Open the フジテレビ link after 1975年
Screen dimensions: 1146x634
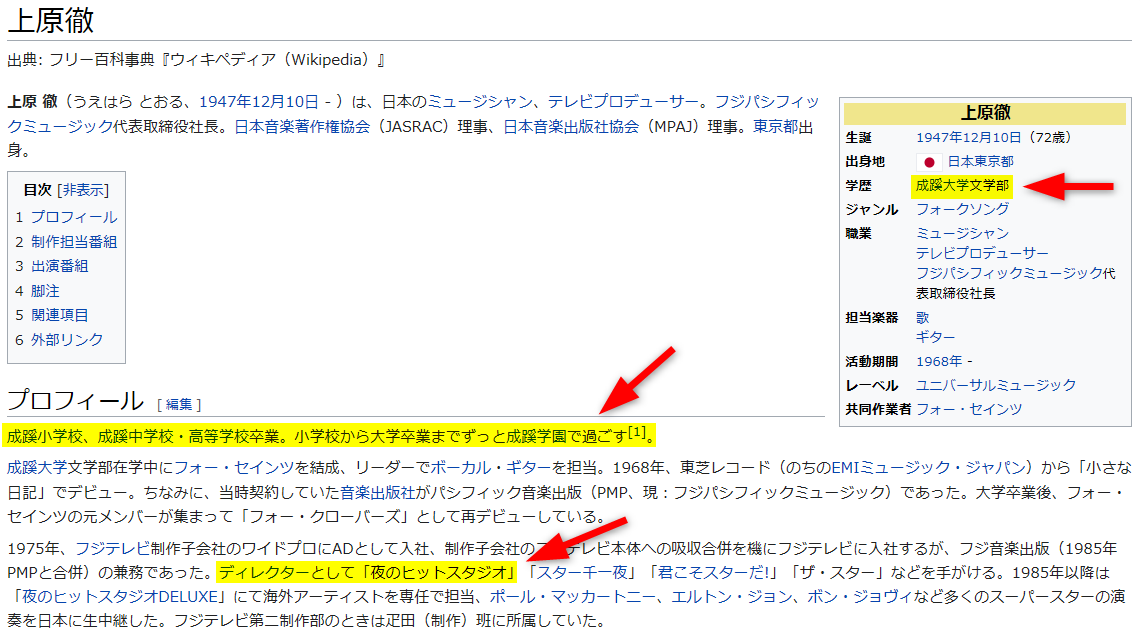click(x=113, y=548)
